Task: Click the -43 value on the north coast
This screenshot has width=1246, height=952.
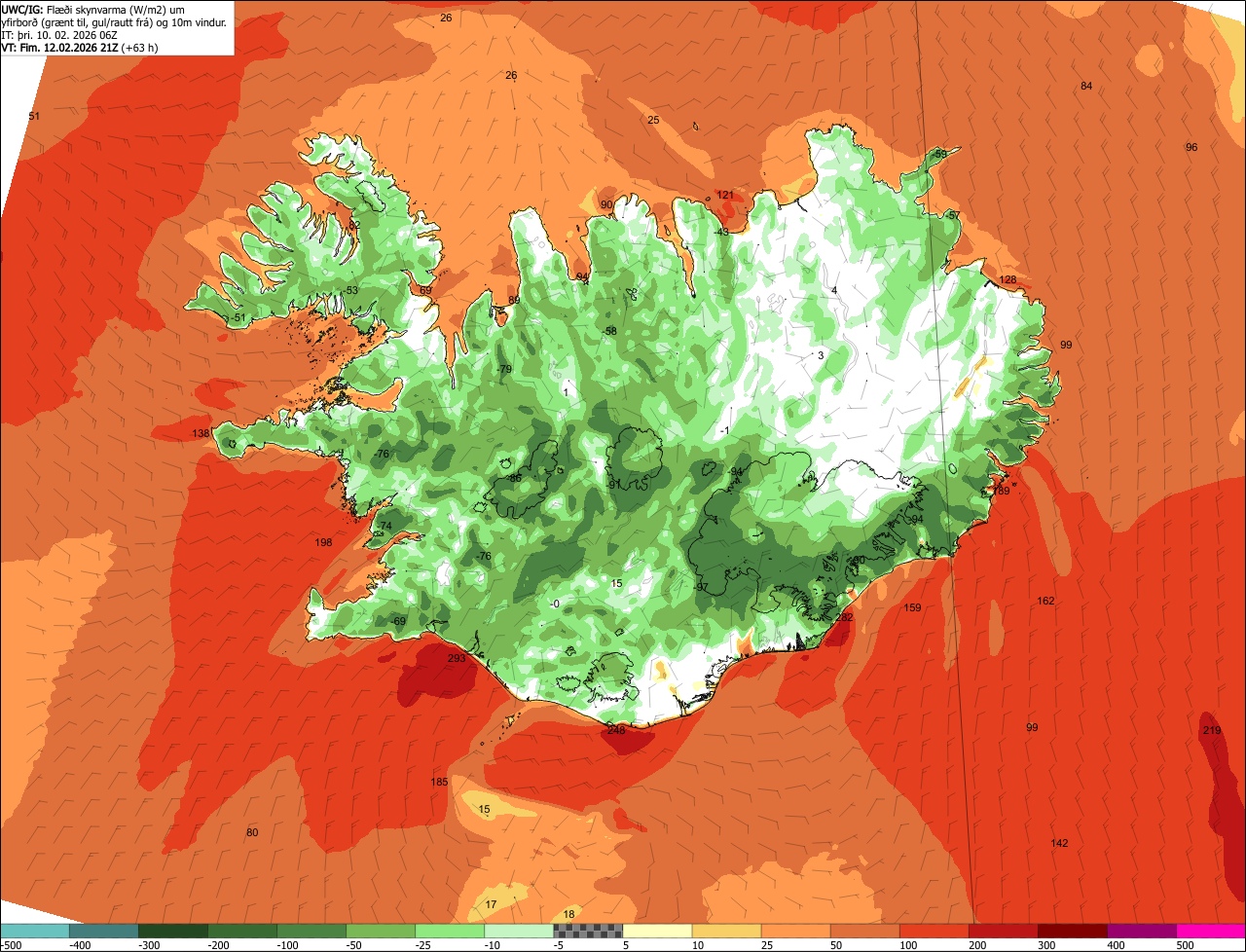Action: pos(721,232)
